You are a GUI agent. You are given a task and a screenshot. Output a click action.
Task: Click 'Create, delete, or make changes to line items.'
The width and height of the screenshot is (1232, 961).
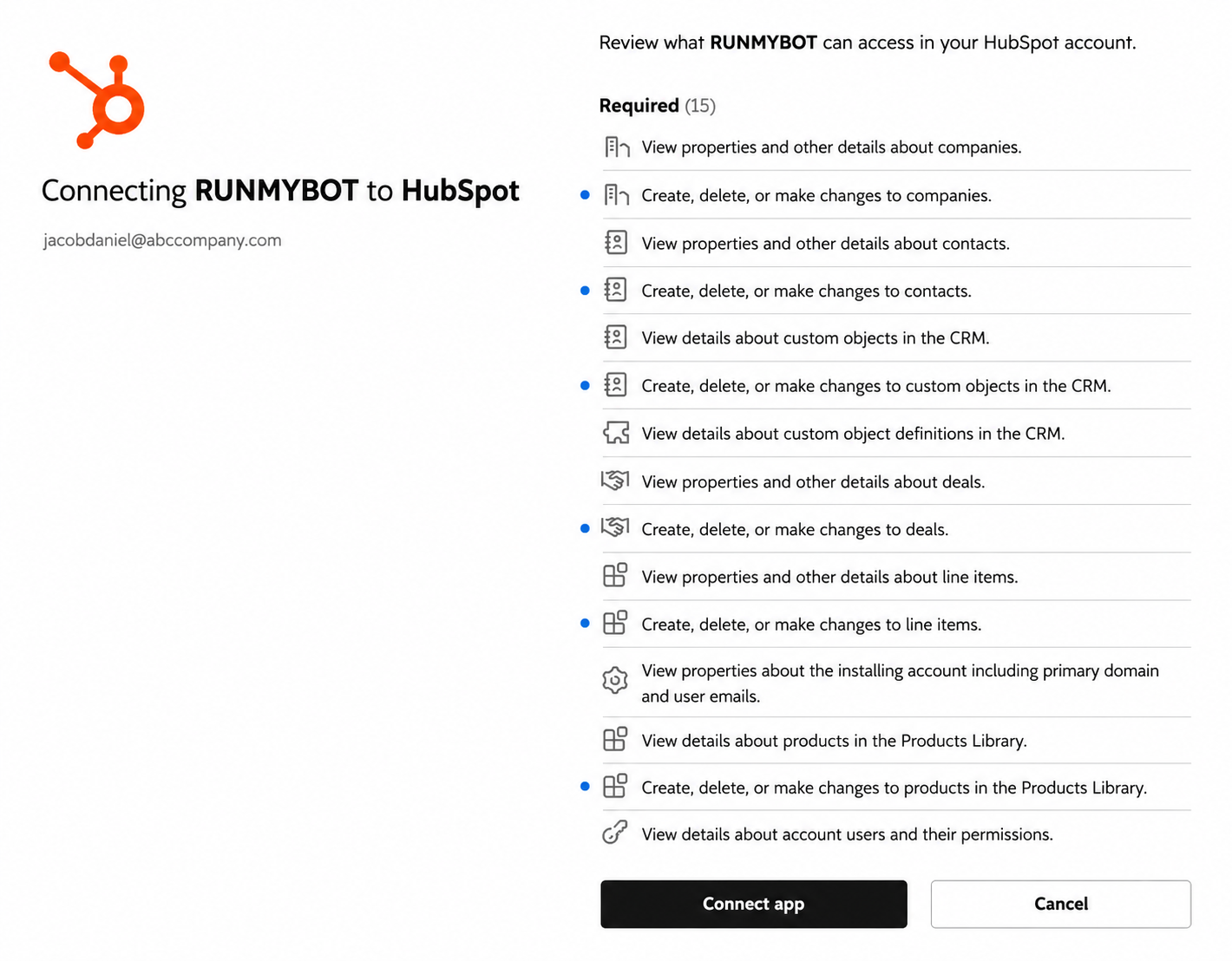(x=811, y=625)
